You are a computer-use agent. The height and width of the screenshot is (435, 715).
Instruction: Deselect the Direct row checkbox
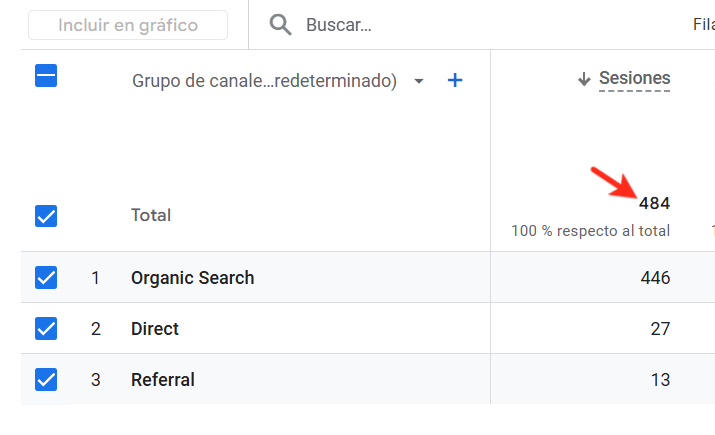(x=46, y=328)
